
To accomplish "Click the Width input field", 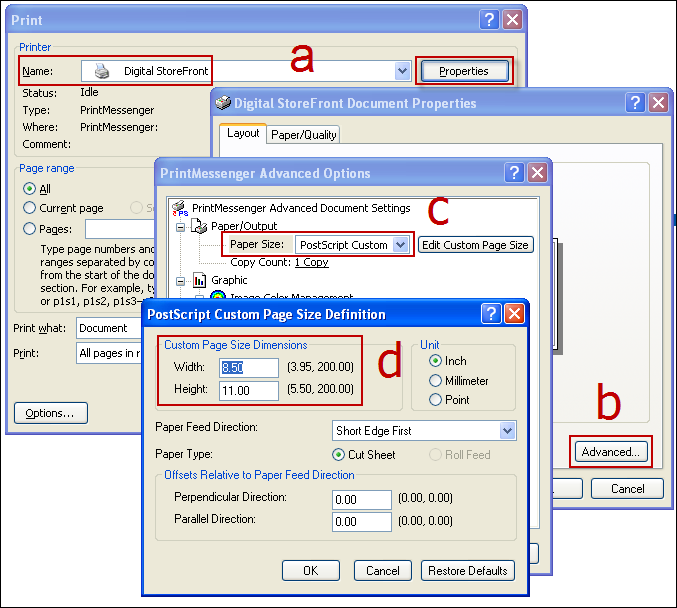I will [x=249, y=368].
